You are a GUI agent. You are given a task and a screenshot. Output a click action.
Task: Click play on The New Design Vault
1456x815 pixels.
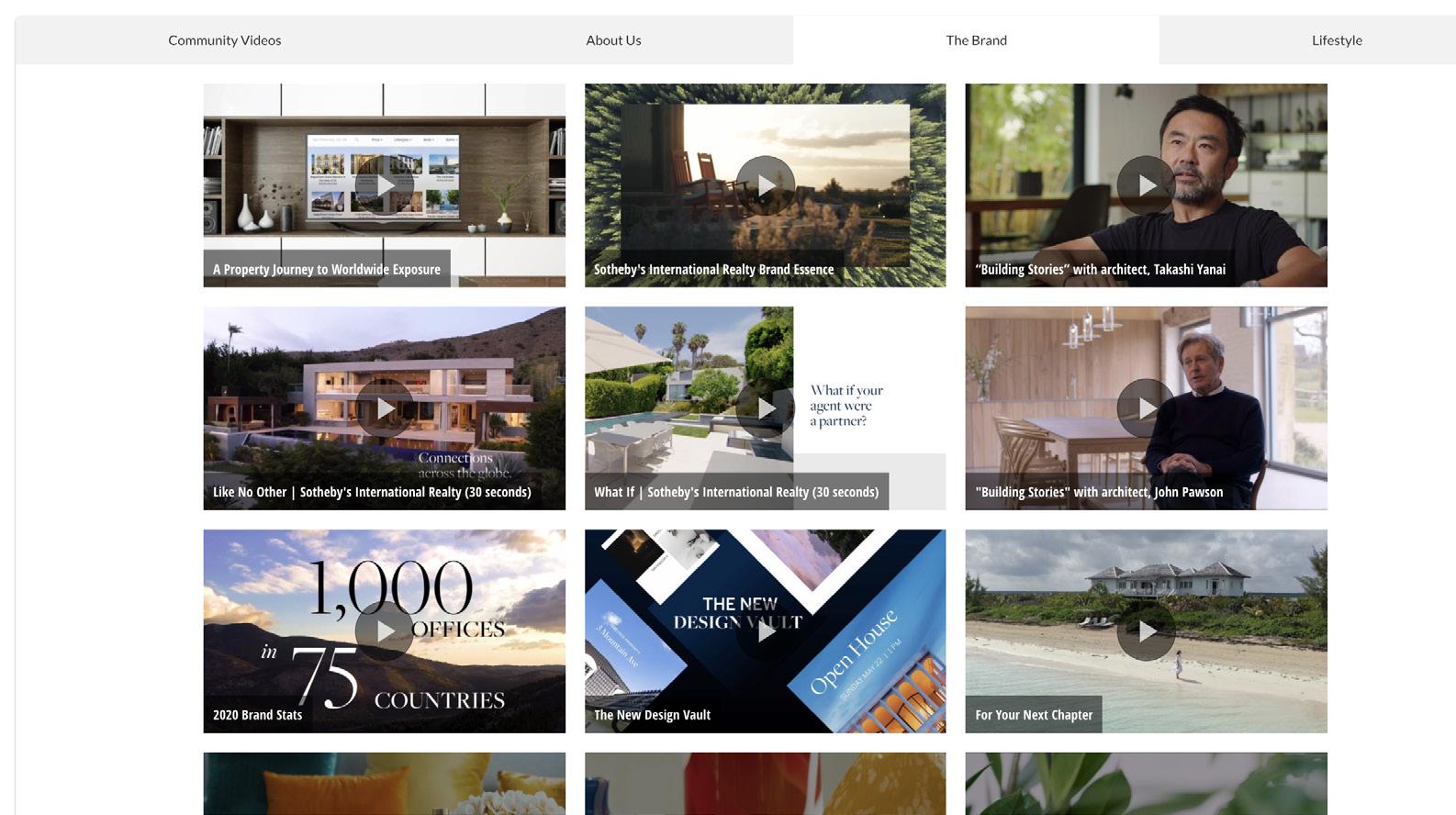tap(765, 631)
